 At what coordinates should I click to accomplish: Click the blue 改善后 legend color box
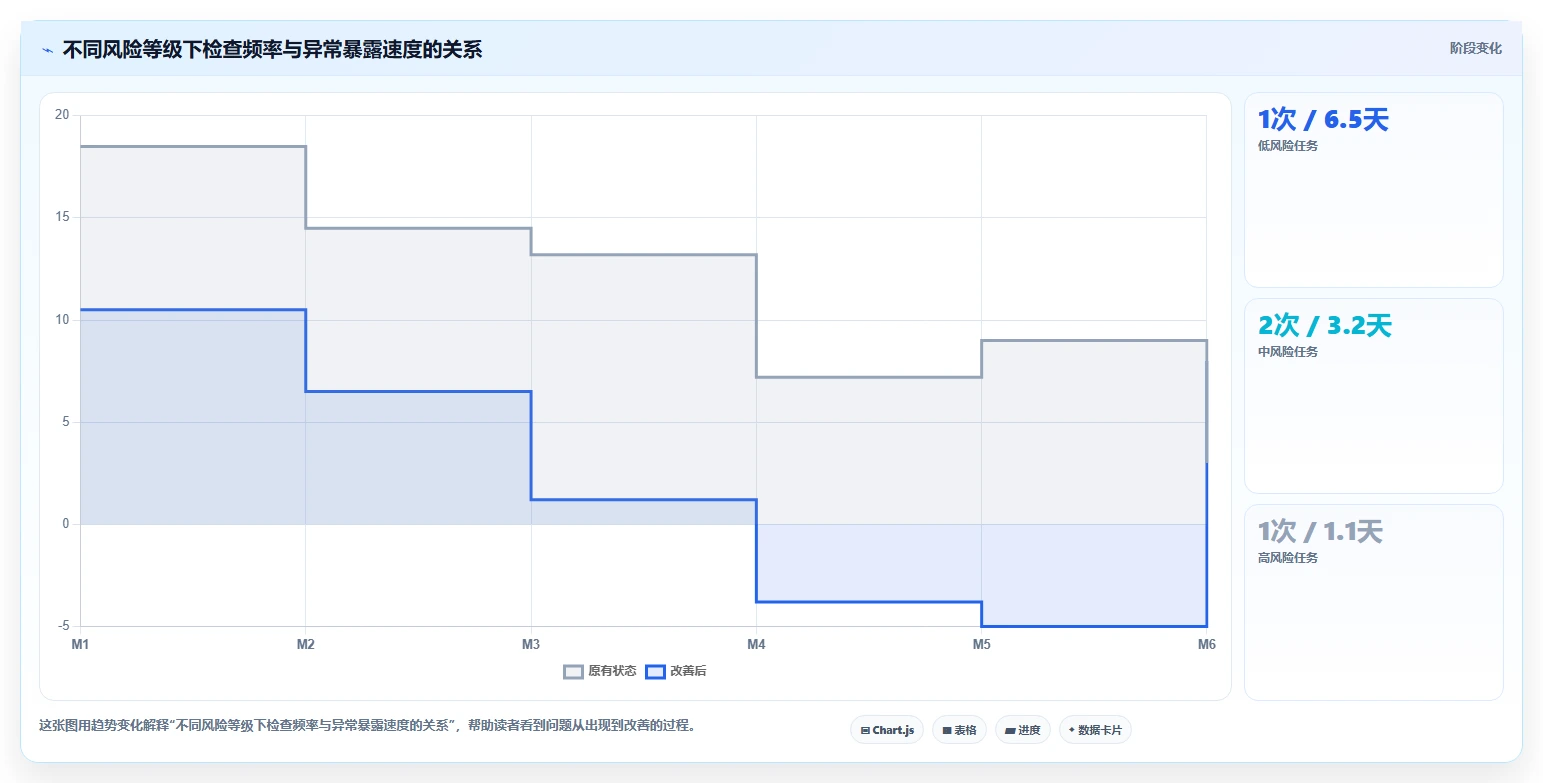655,671
